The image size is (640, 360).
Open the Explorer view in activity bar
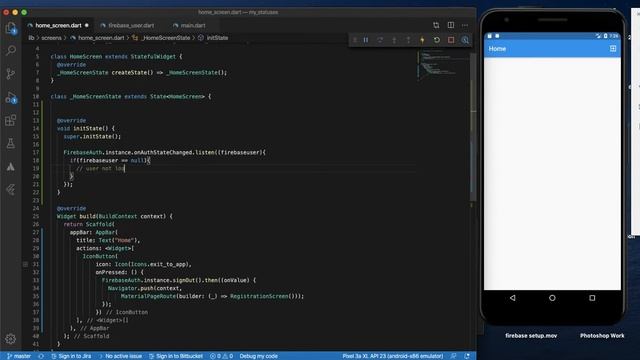pos(11,28)
